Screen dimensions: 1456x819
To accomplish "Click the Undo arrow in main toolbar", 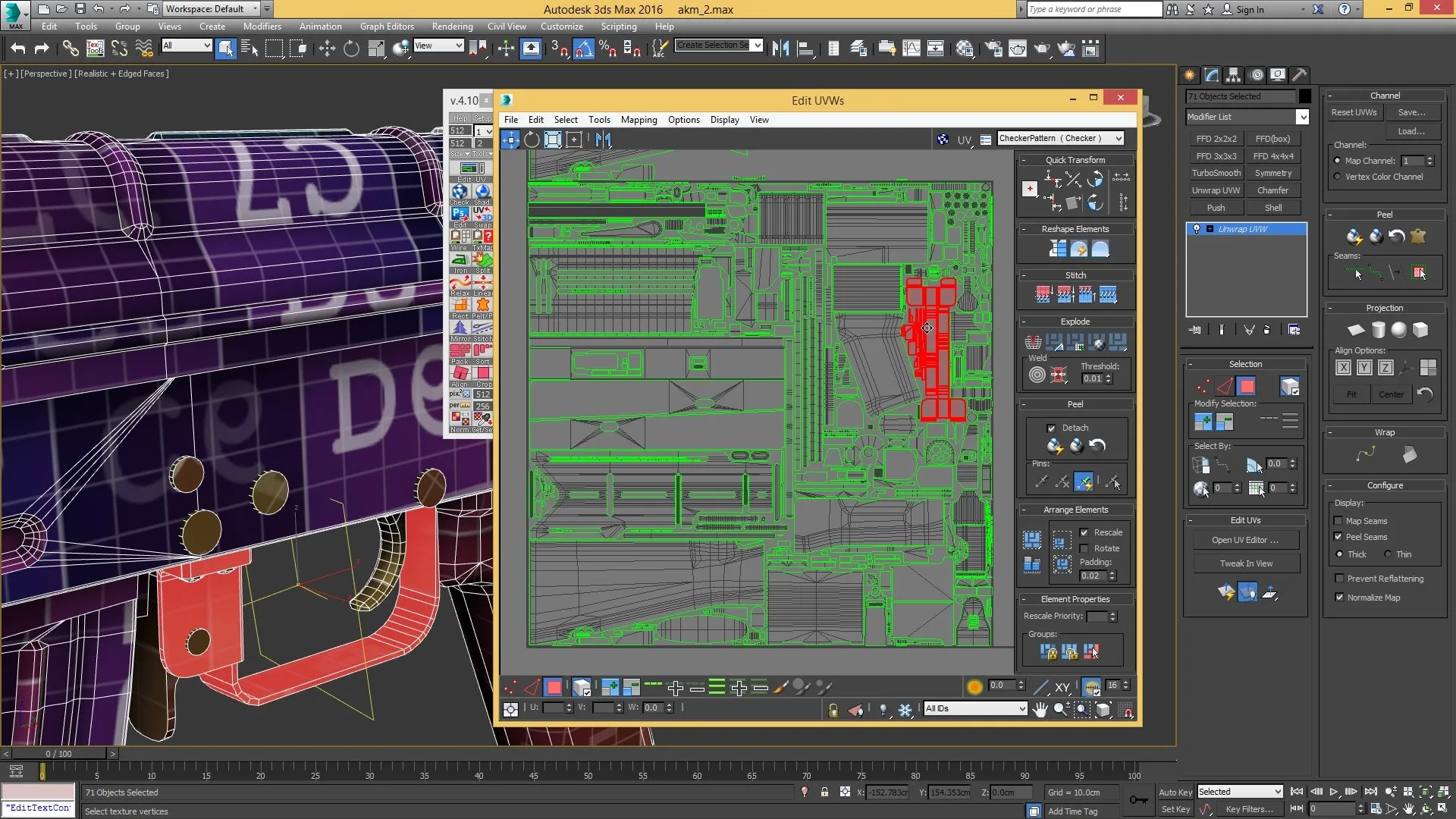I will click(x=17, y=49).
